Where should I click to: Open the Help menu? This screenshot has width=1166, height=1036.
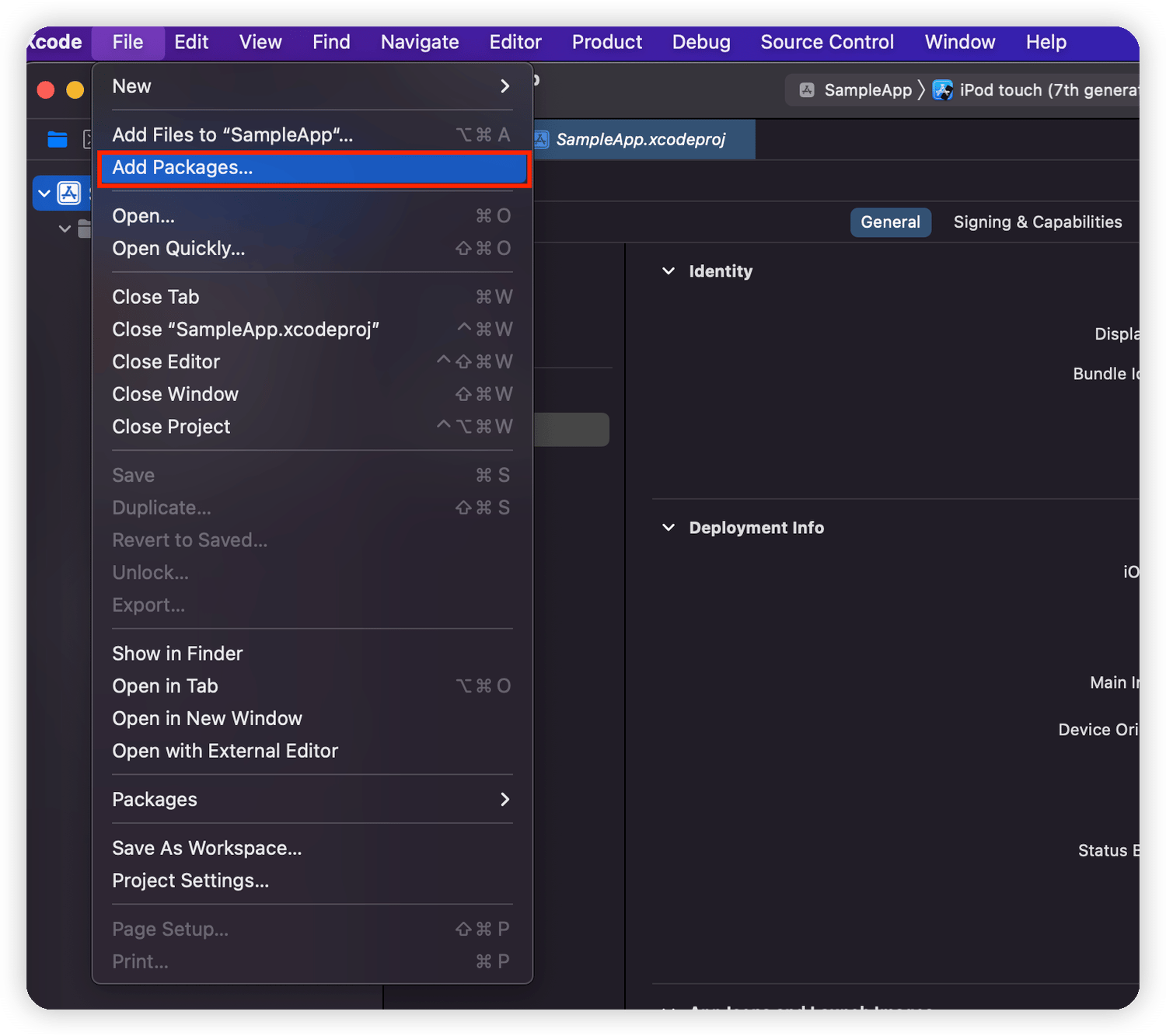1046,42
